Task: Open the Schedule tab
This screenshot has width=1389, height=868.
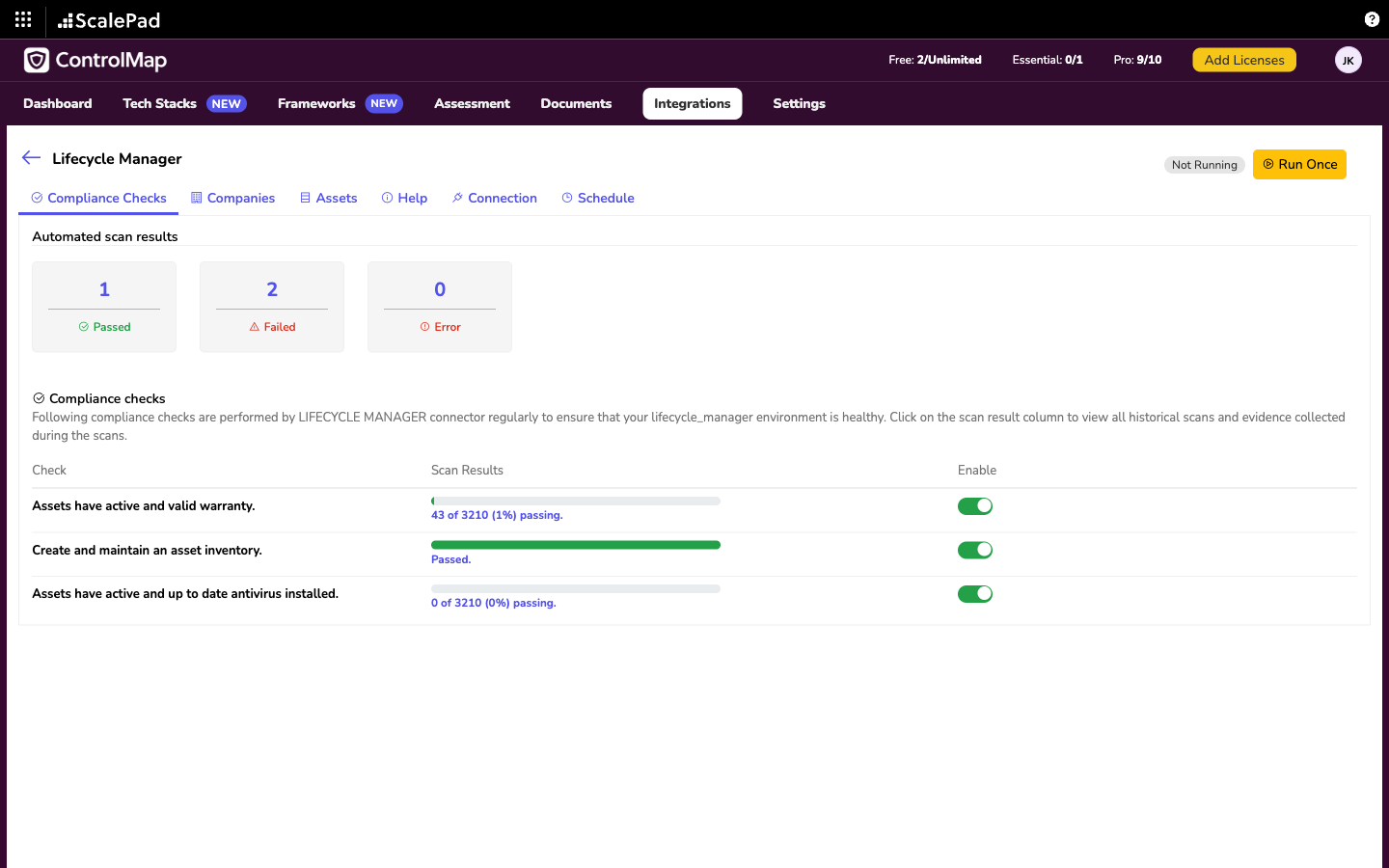Action: pos(598,198)
